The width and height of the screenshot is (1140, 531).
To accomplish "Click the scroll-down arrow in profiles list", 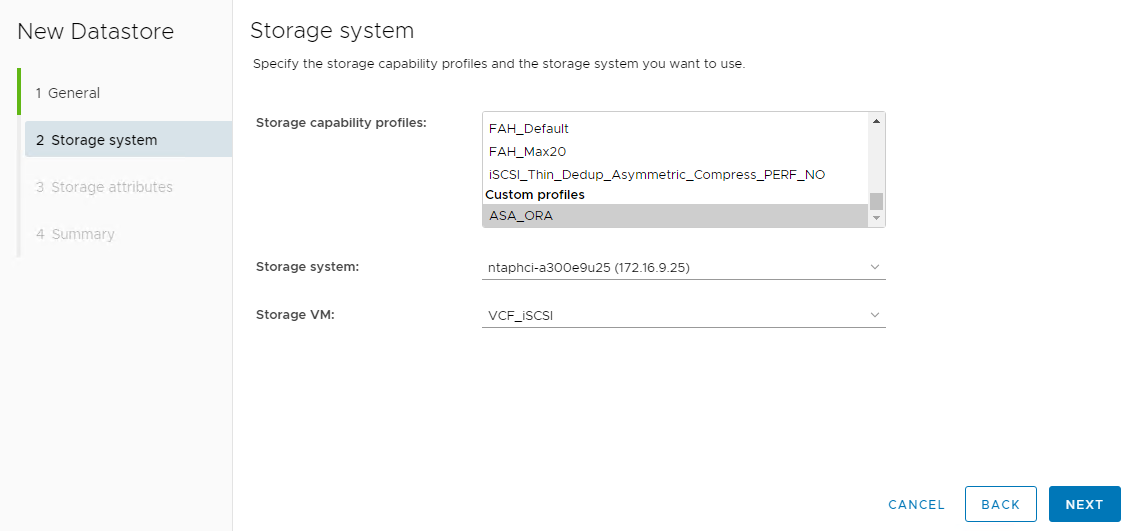I will click(876, 217).
